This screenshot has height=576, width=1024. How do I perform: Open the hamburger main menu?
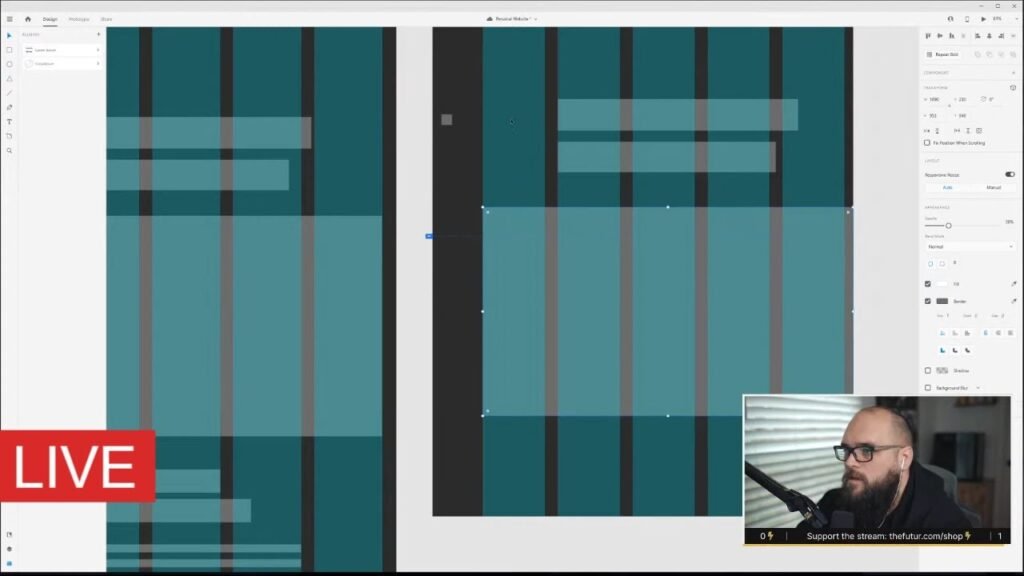click(x=9, y=19)
